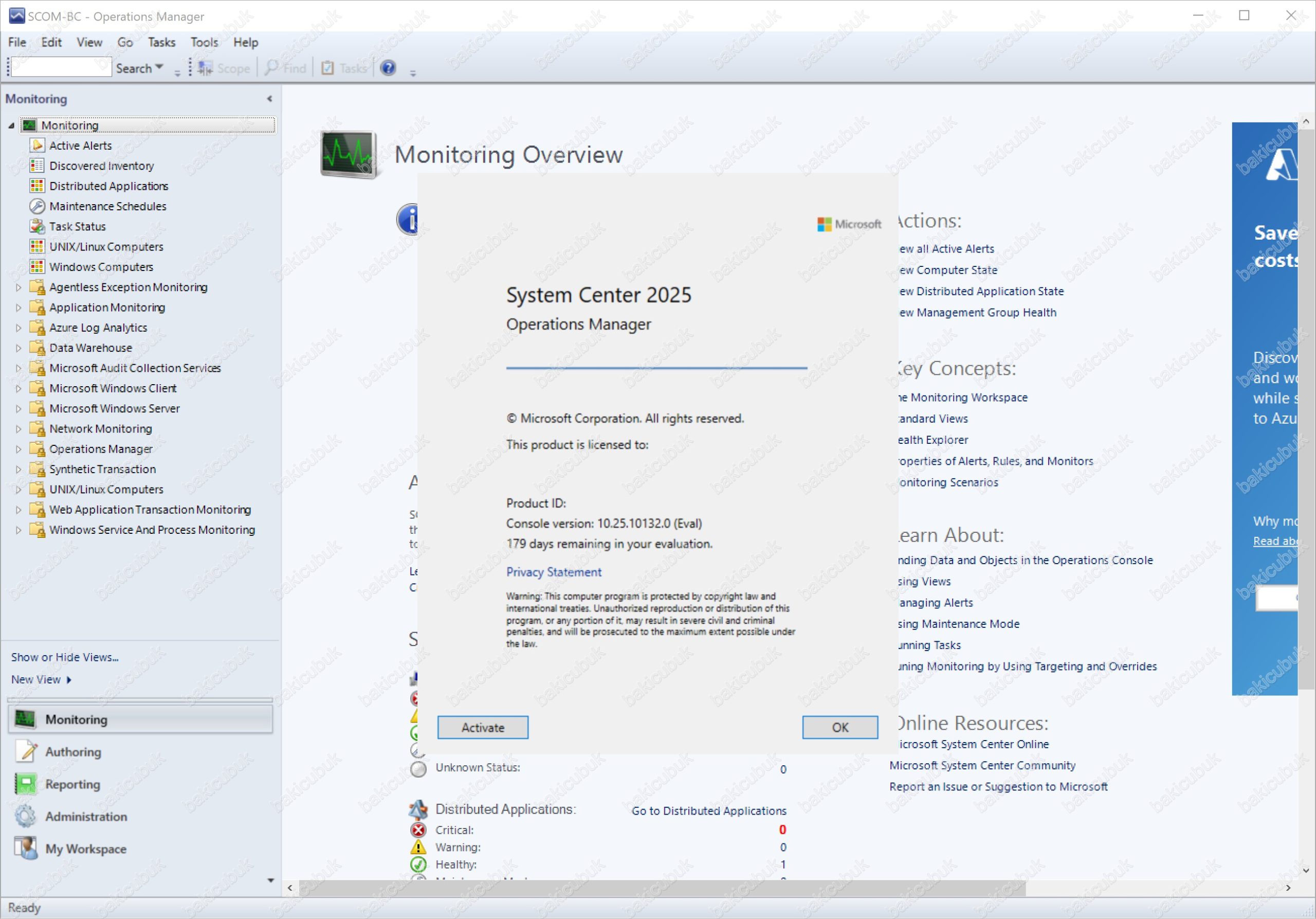
Task: Select UNIX/Linux Computers state view
Action: [106, 246]
